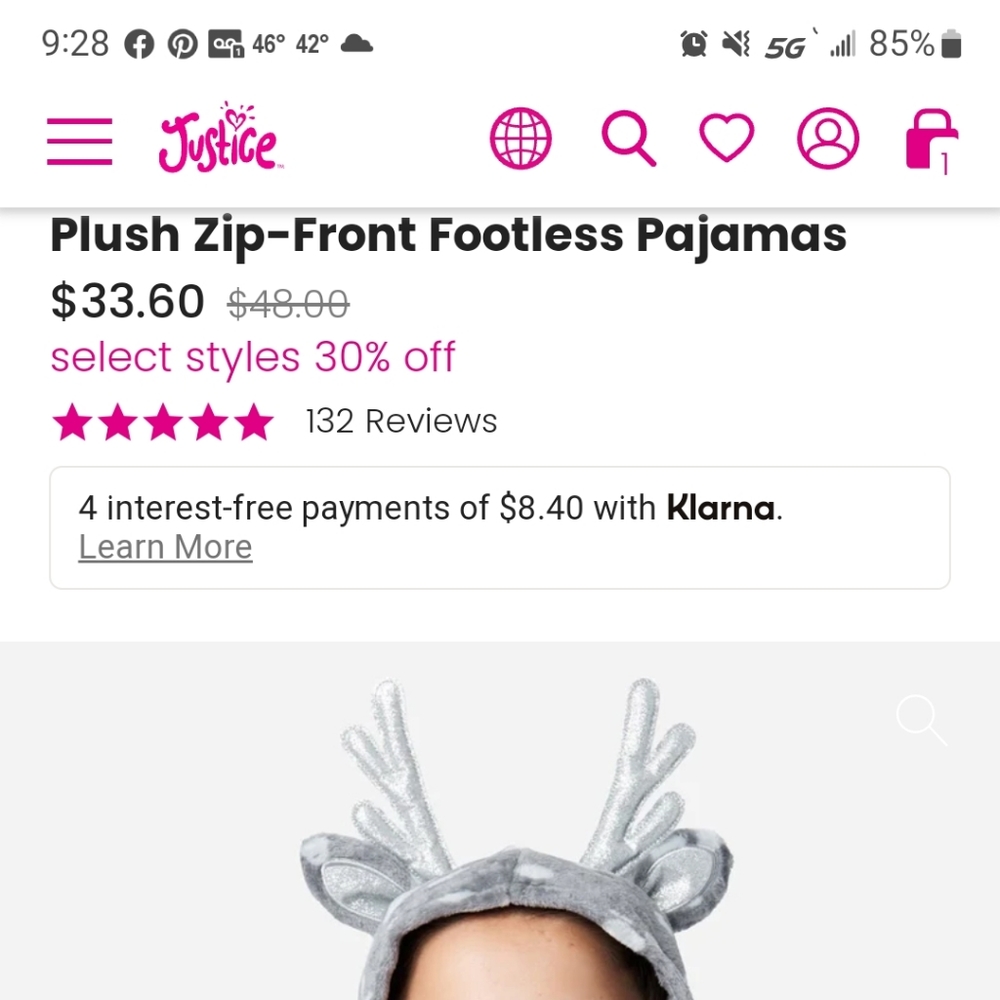
Task: Zoom product image with magnifier icon
Action: pos(921,720)
